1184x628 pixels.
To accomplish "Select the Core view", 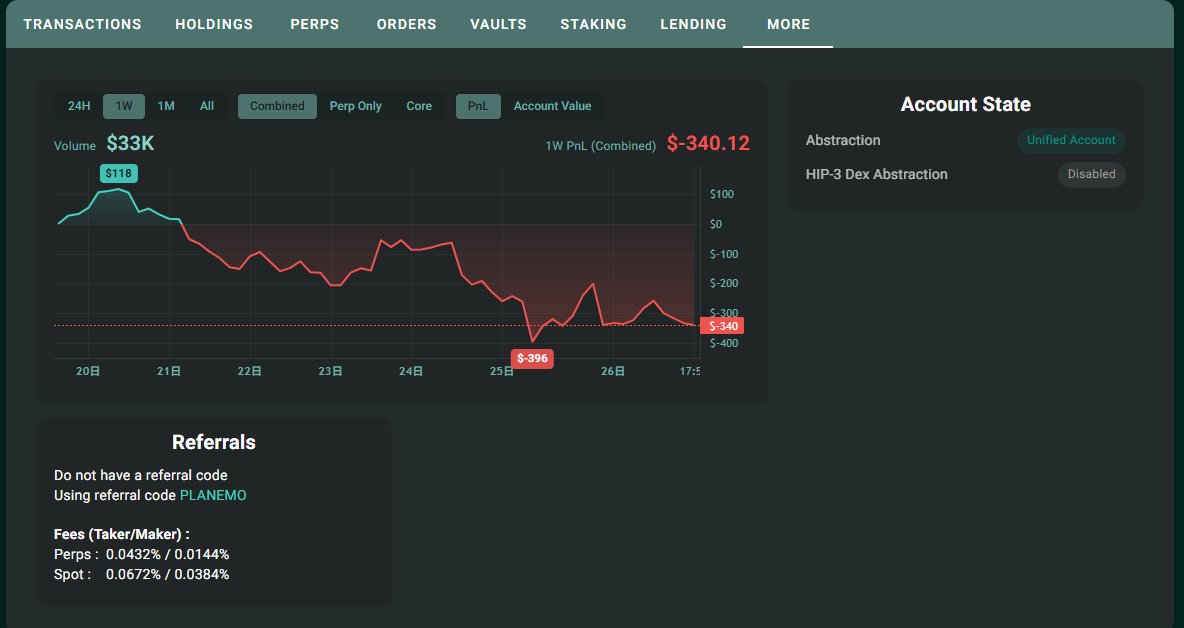I will (419, 106).
